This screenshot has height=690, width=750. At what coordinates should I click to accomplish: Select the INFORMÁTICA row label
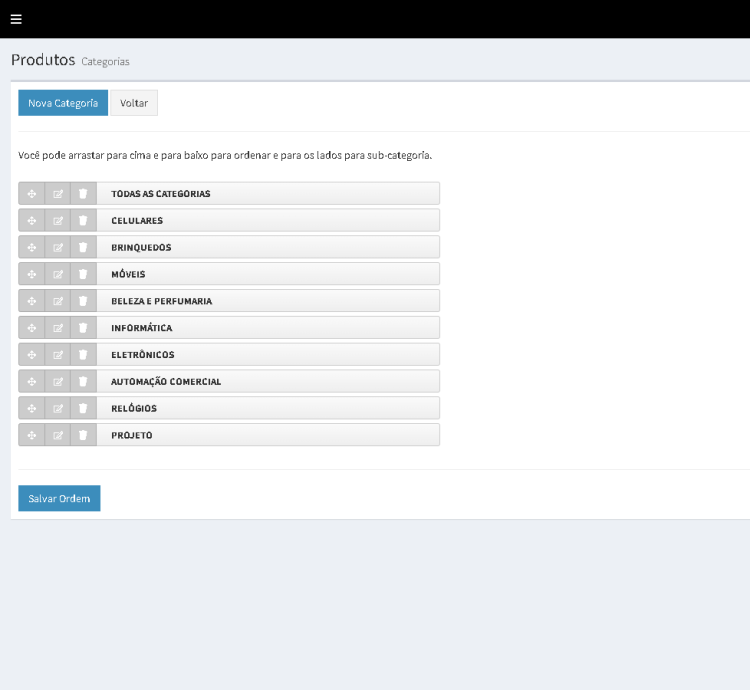[x=142, y=328]
